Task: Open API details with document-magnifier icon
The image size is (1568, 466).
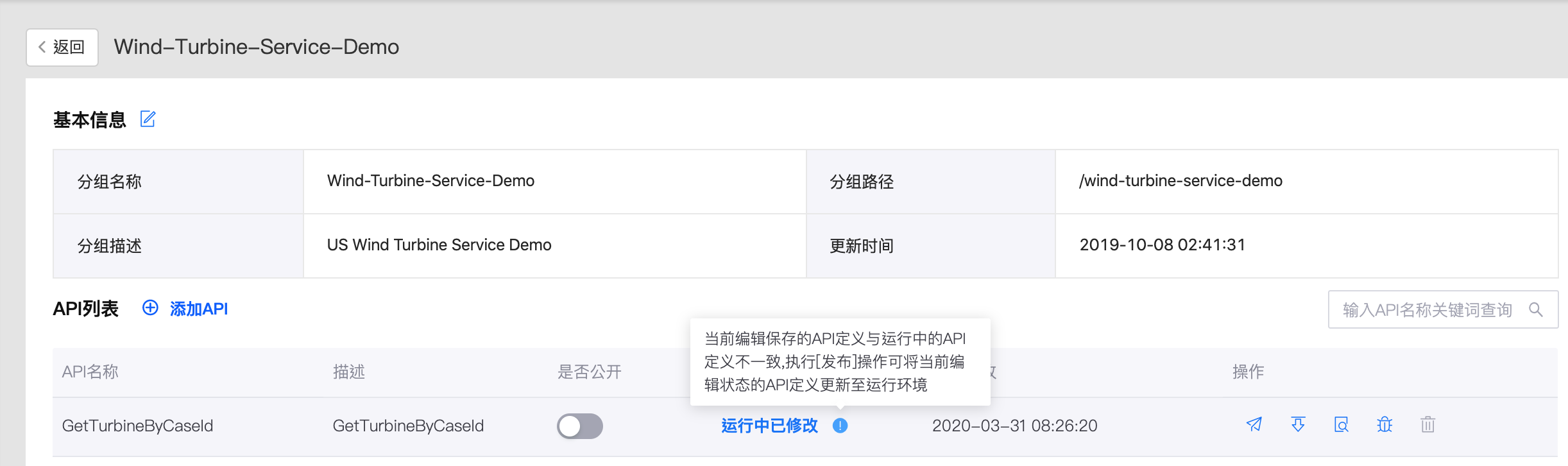Action: 1342,425
